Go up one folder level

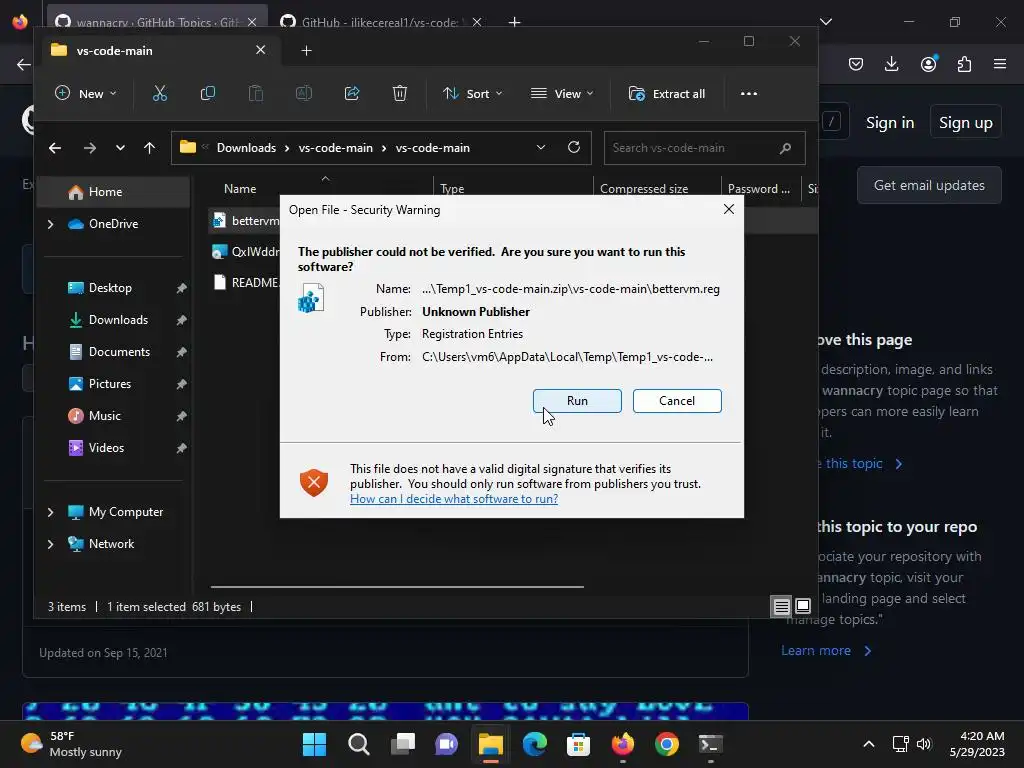point(150,148)
